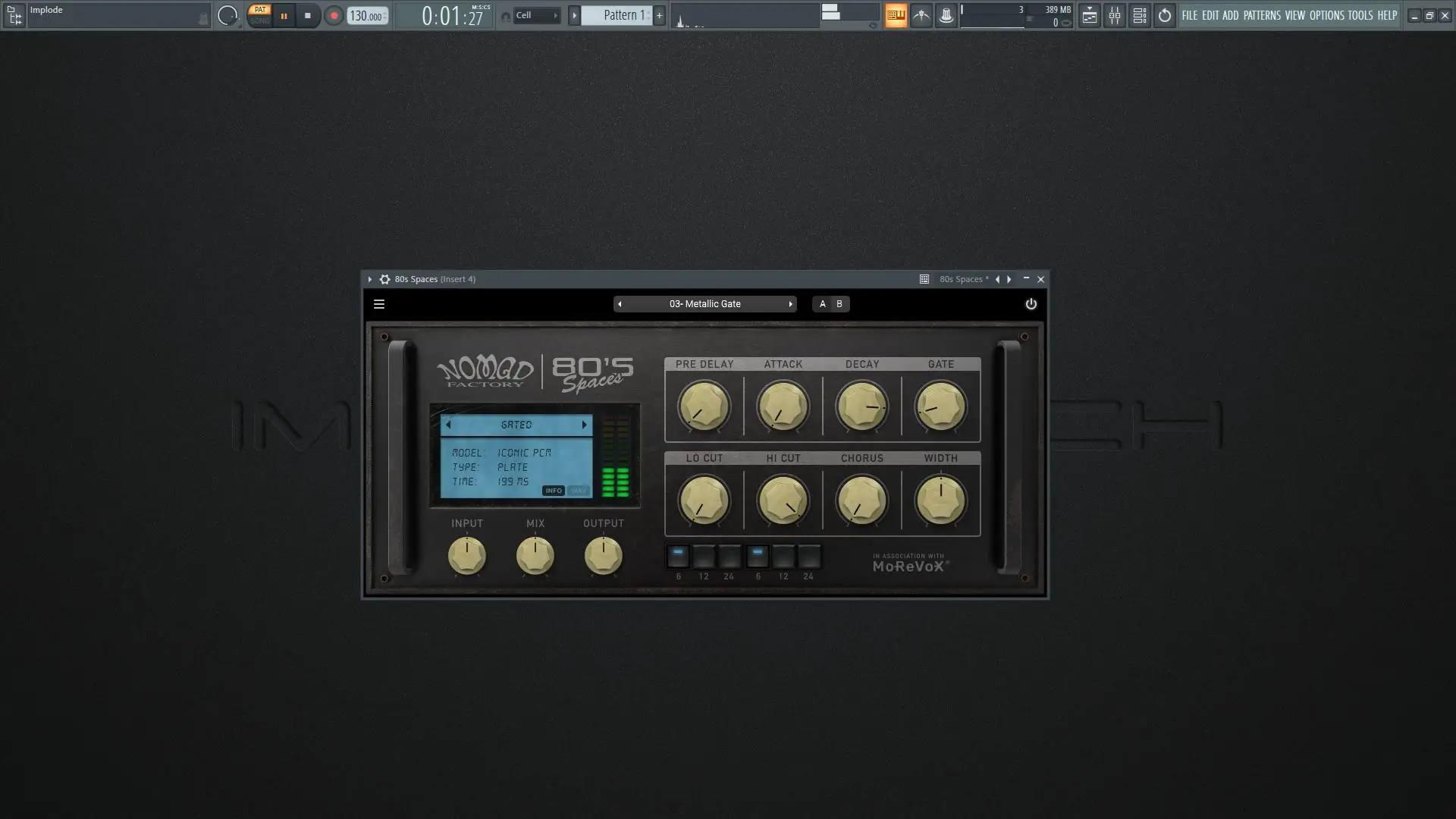
Task: Click the DECAY knob
Action: click(861, 406)
